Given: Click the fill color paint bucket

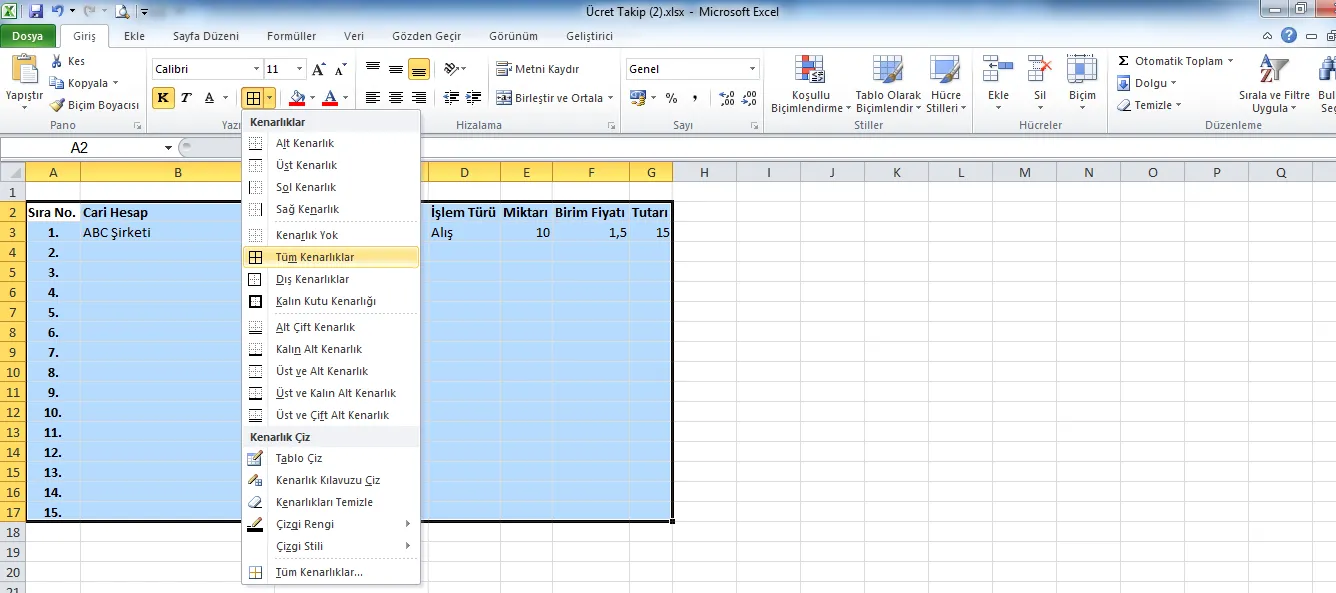Looking at the screenshot, I should point(296,98).
